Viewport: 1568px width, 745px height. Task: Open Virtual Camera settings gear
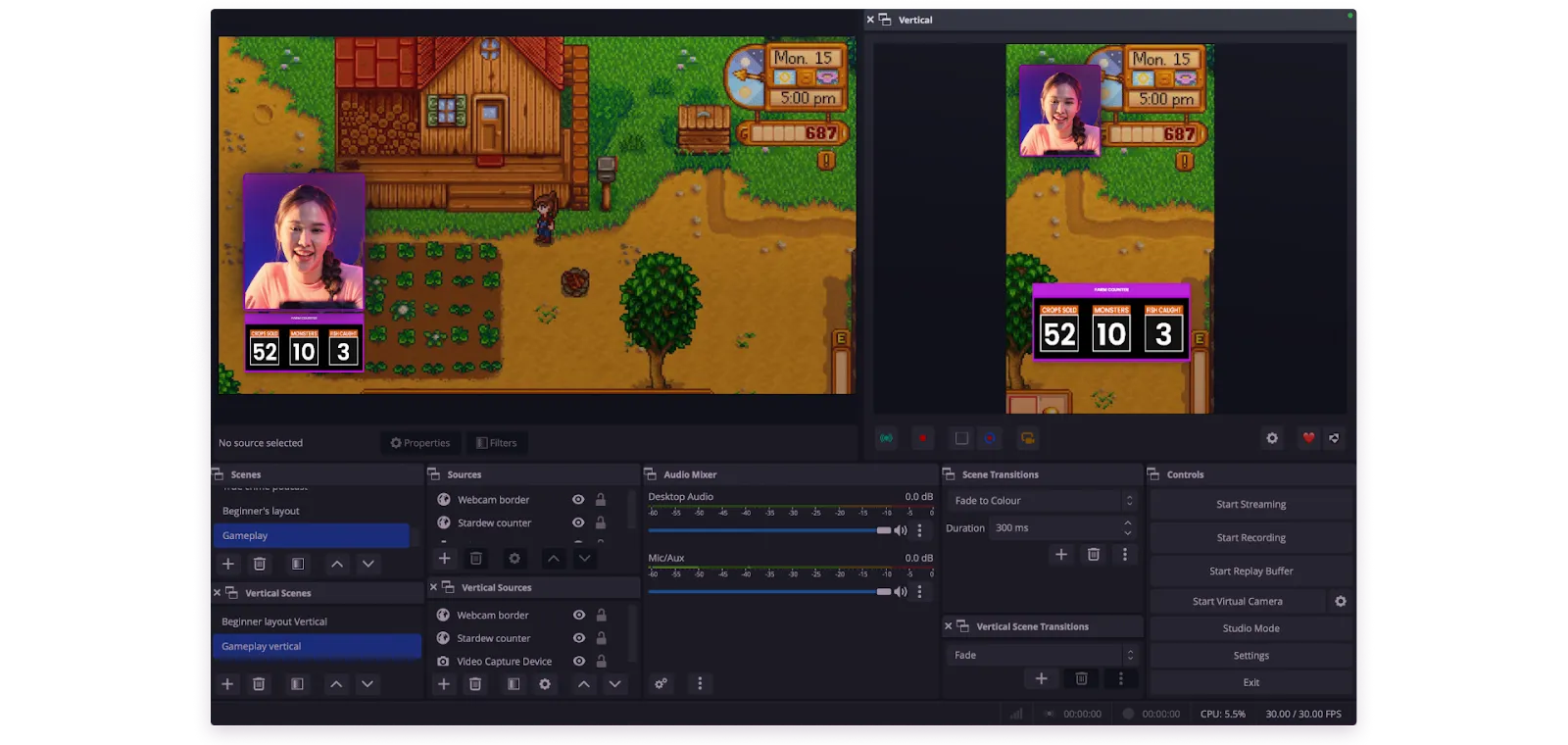1341,601
